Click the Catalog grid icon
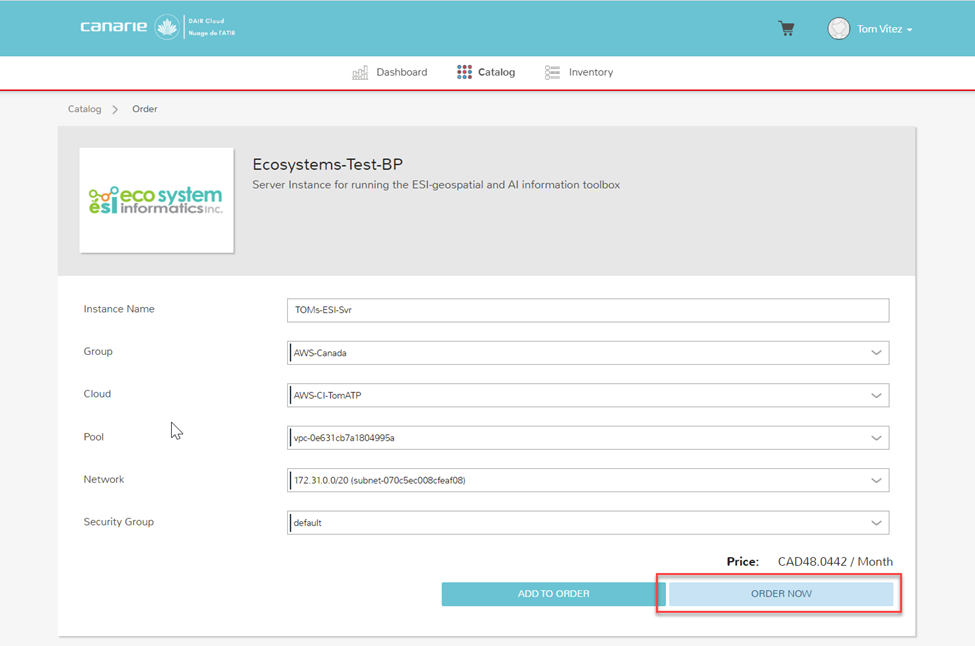975x646 pixels. (464, 72)
